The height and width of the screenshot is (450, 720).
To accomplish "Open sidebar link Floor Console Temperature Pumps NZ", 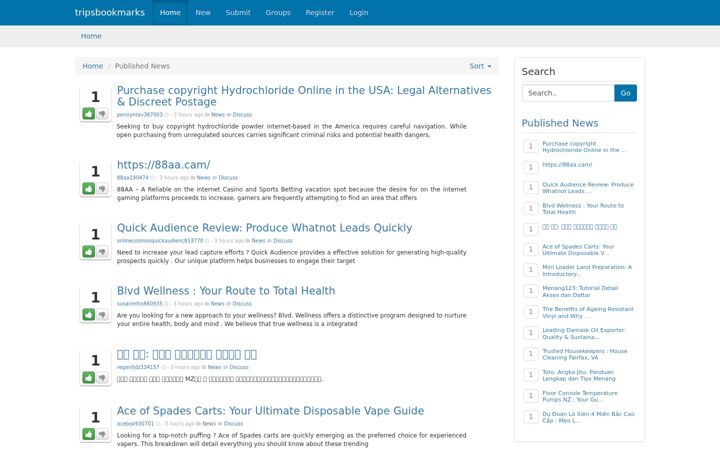I will click(580, 396).
